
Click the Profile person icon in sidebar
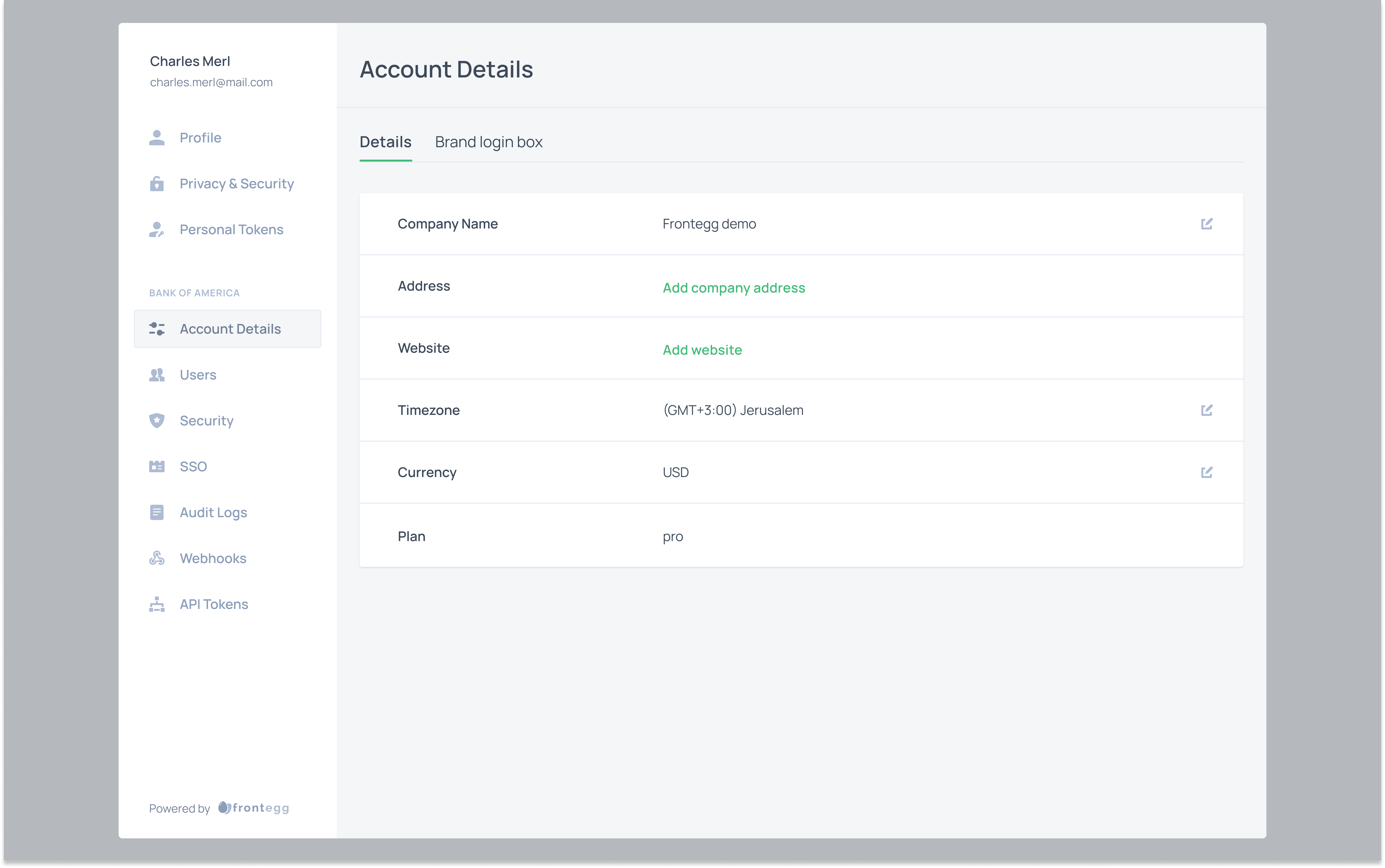[157, 138]
